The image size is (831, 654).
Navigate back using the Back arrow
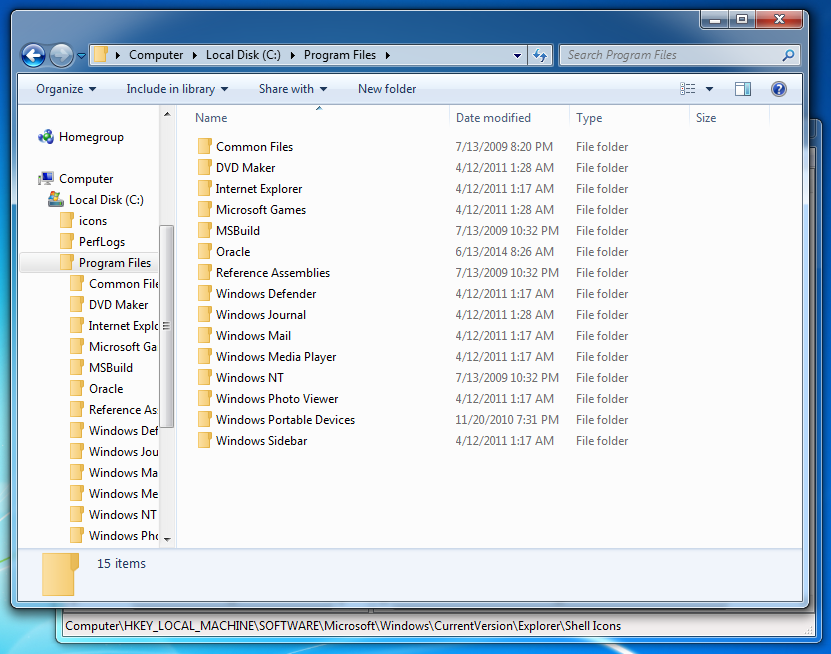pos(33,55)
